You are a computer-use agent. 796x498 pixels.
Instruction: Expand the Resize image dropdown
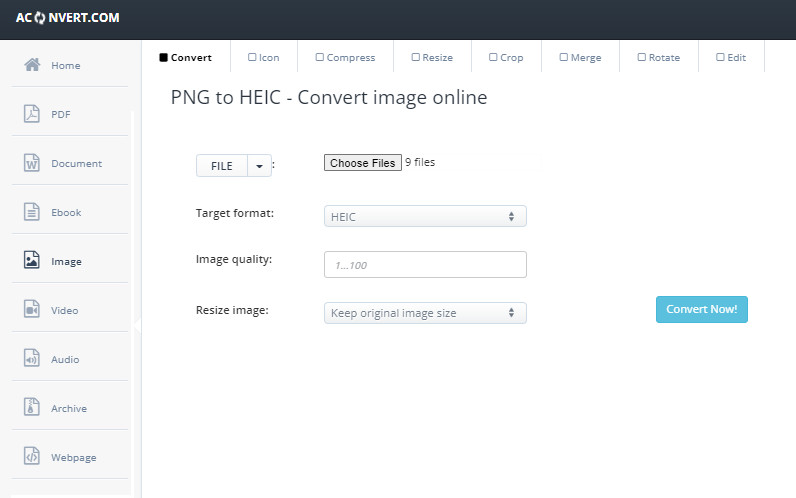click(x=425, y=313)
